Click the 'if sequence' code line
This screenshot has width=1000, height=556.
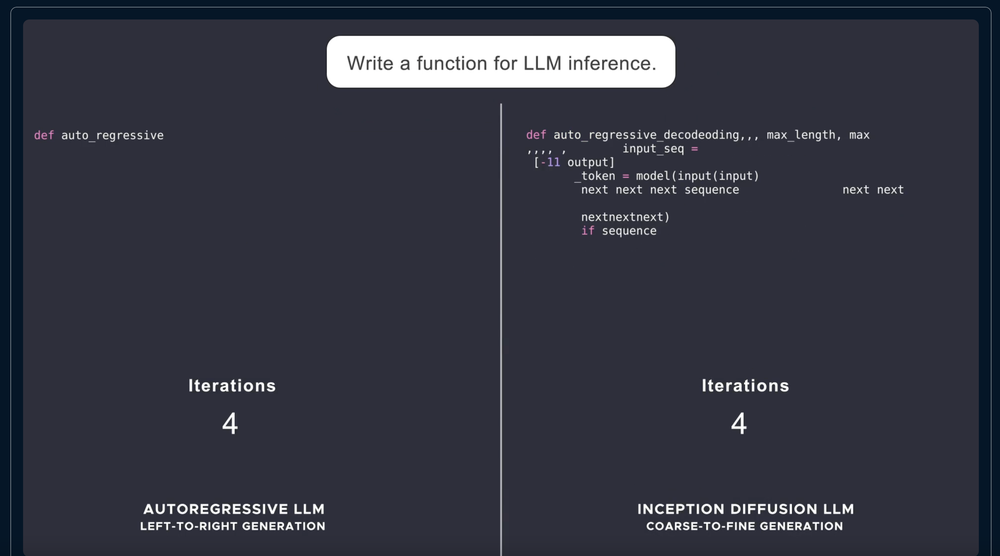coord(619,231)
